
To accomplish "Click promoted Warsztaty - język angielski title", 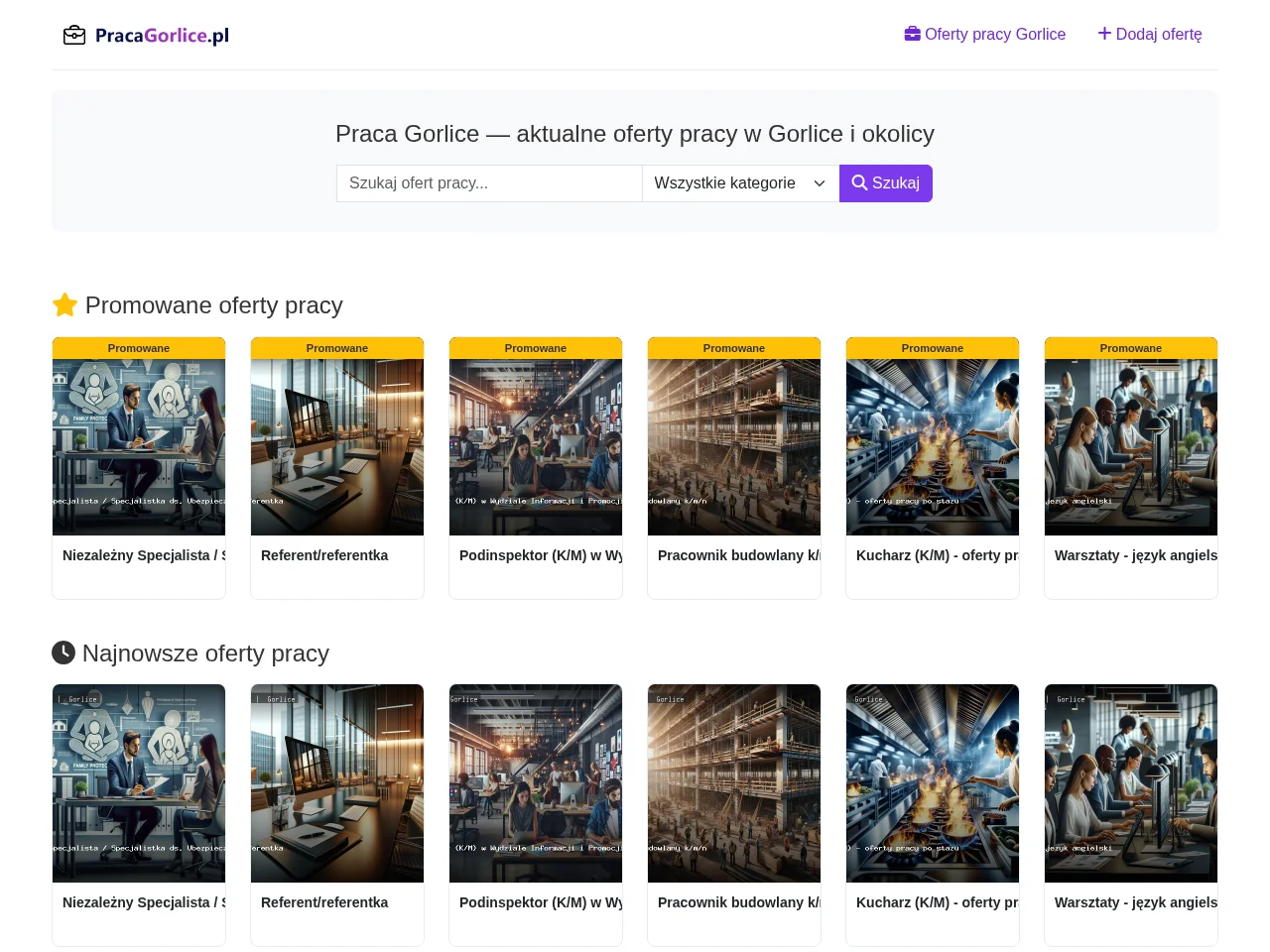I will coord(1136,555).
